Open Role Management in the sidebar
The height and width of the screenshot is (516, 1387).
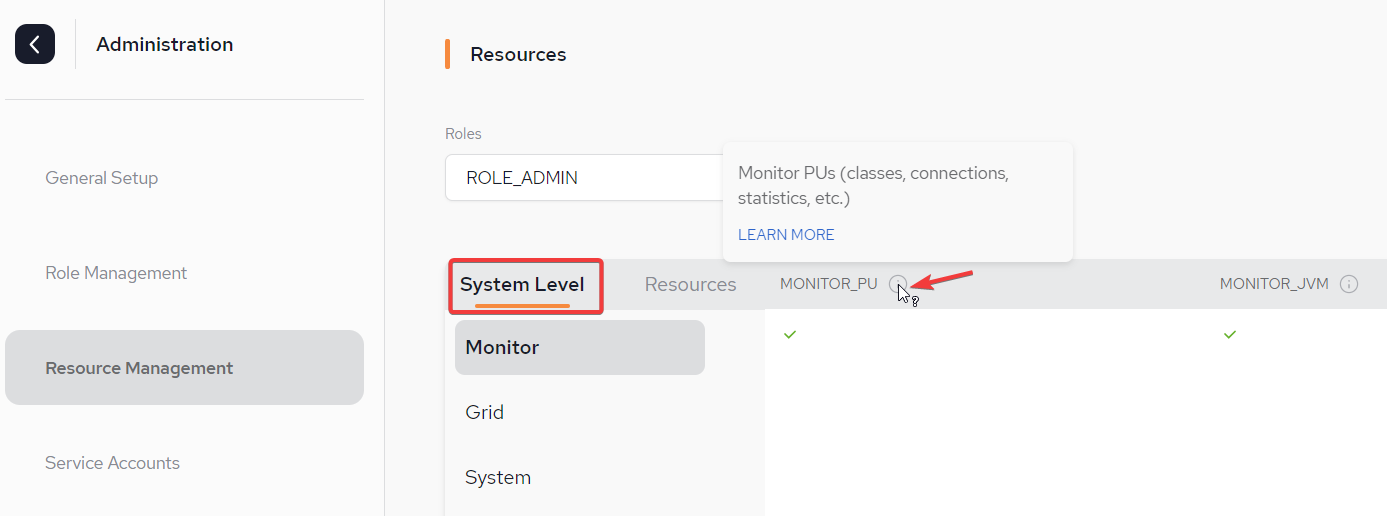tap(116, 273)
